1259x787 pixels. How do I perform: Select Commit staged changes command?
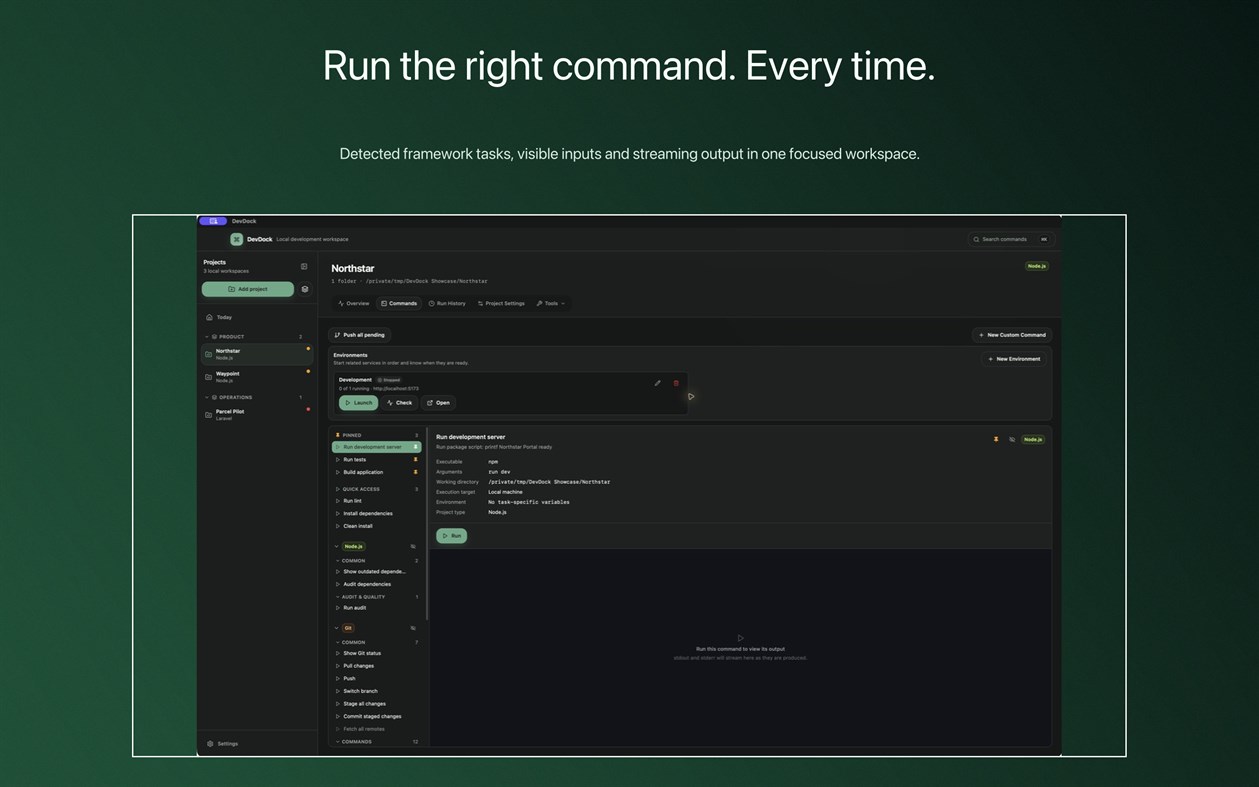pos(376,716)
